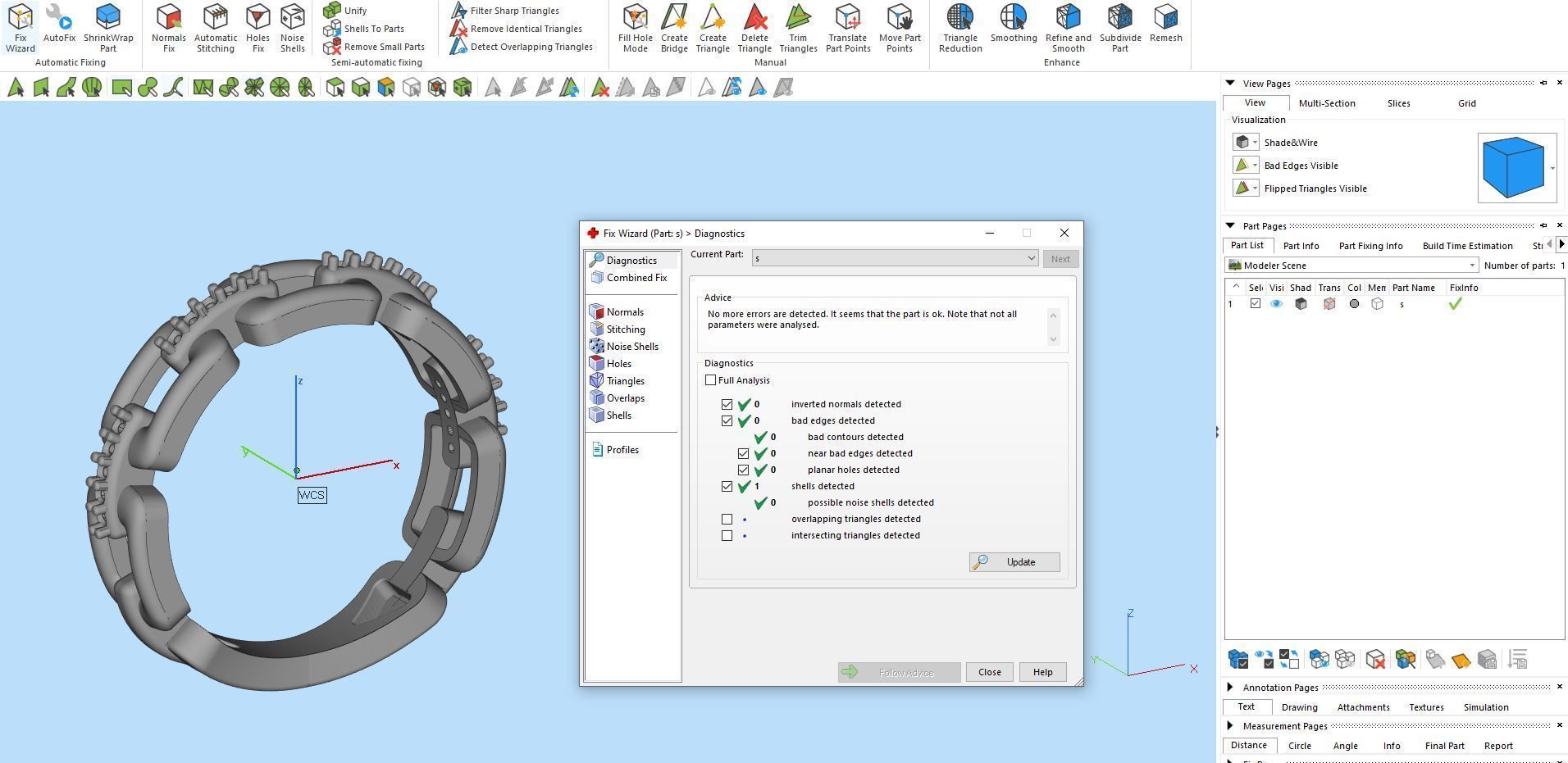This screenshot has height=763, width=1568.
Task: Start Automatic Stitching
Action: tap(216, 29)
